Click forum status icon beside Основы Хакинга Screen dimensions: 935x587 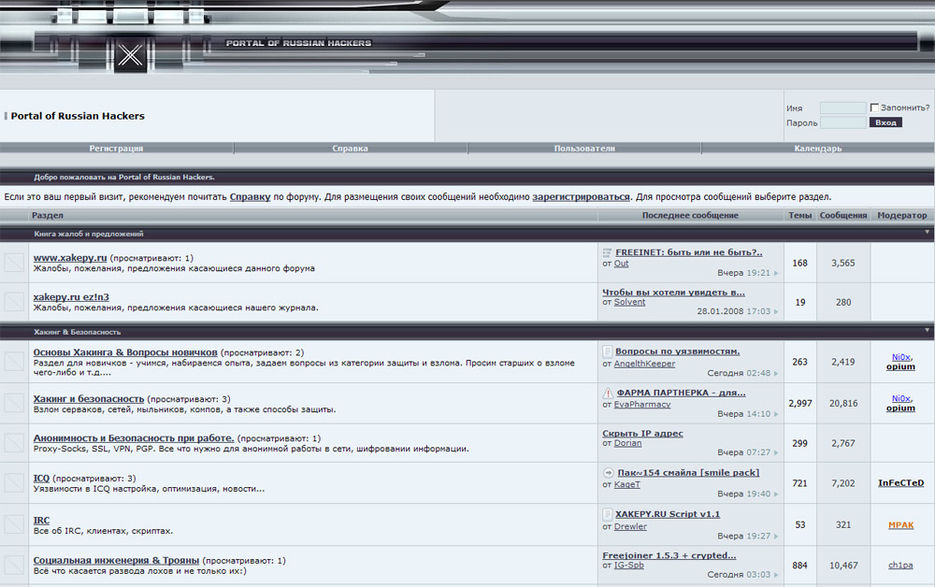coord(14,362)
